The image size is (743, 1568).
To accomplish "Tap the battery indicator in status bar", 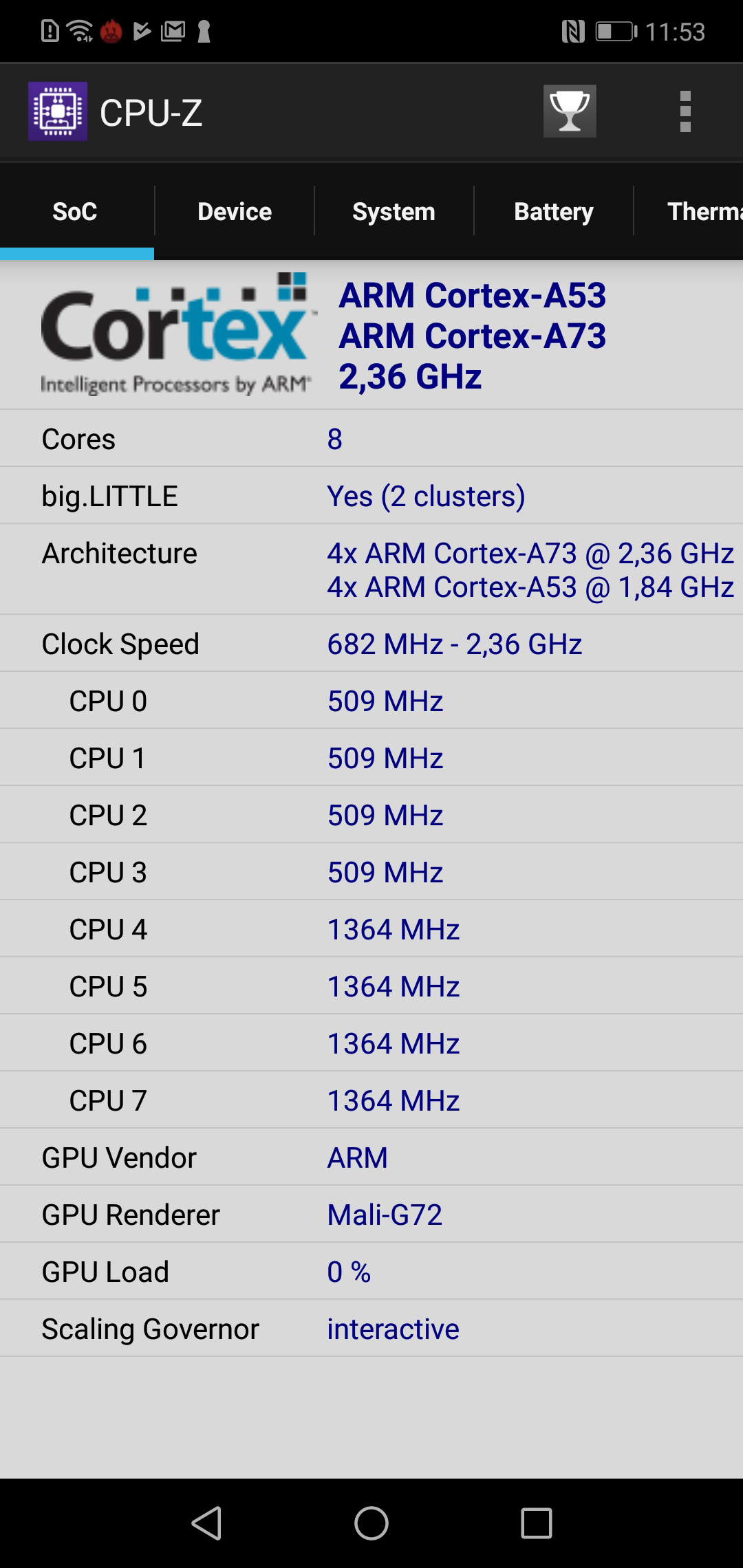I will [x=616, y=31].
